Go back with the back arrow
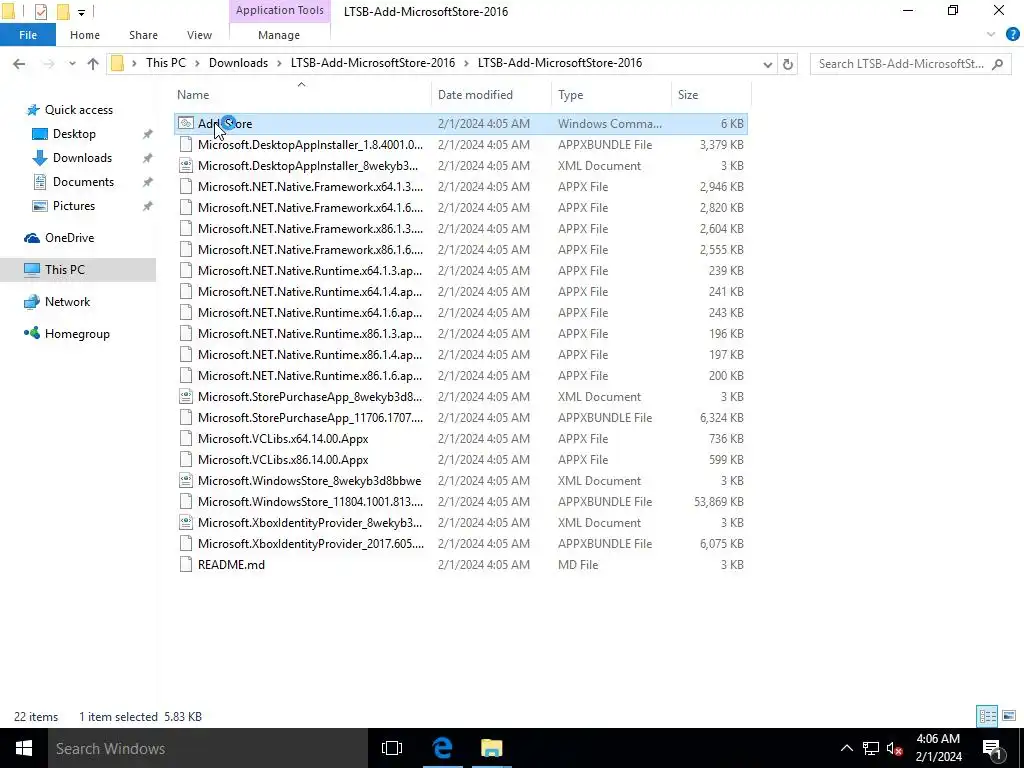This screenshot has height=768, width=1024. (19, 63)
